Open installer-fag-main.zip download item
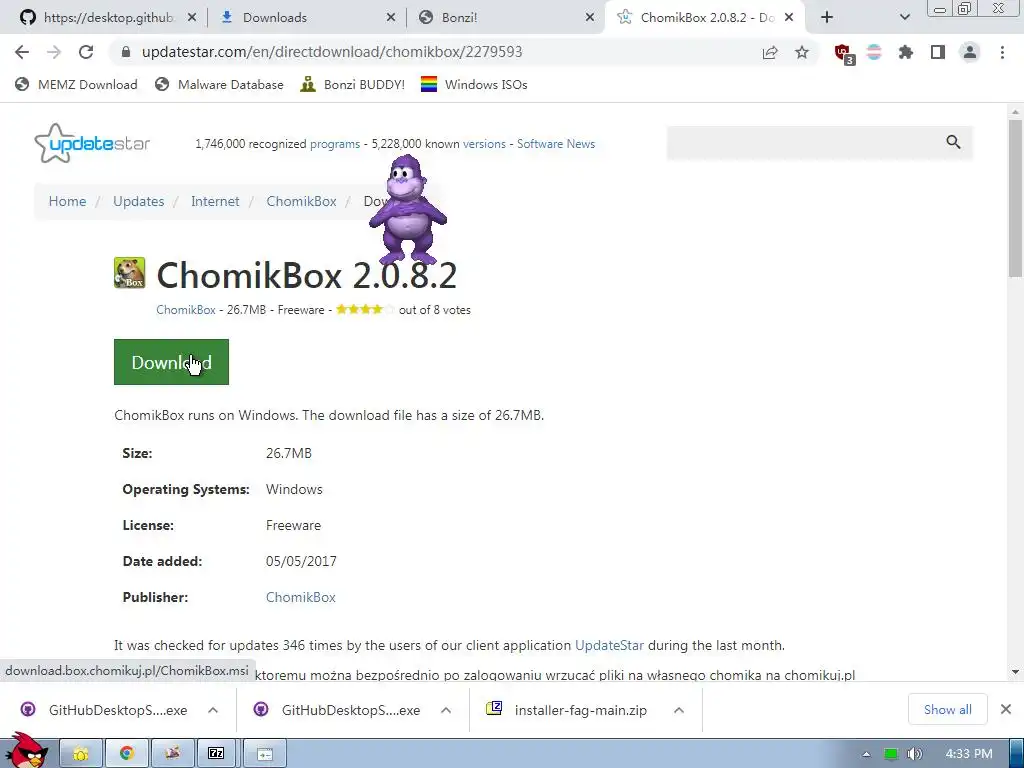Image resolution: width=1024 pixels, height=768 pixels. tap(568, 710)
